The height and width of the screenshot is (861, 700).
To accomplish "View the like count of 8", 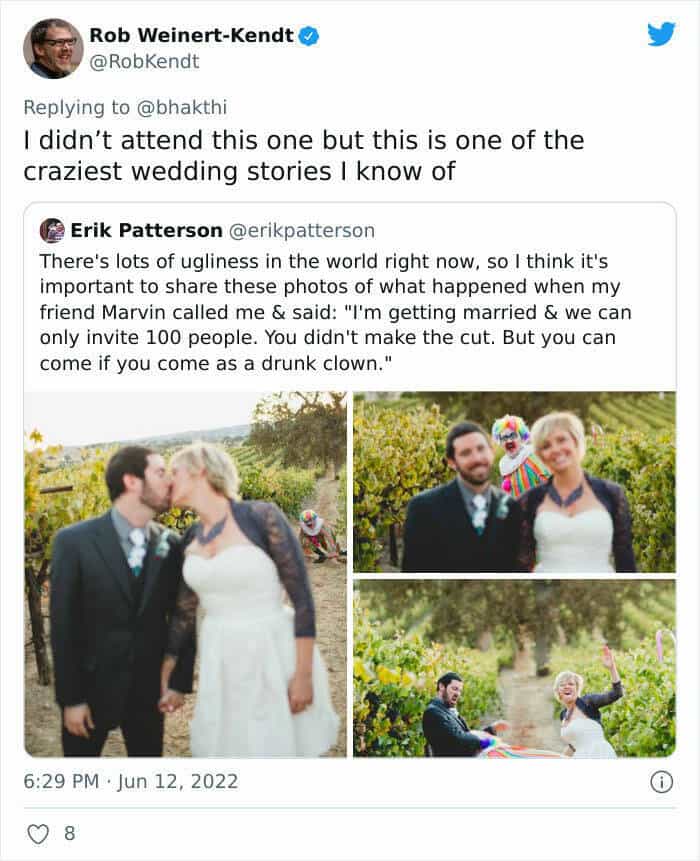I will (69, 832).
